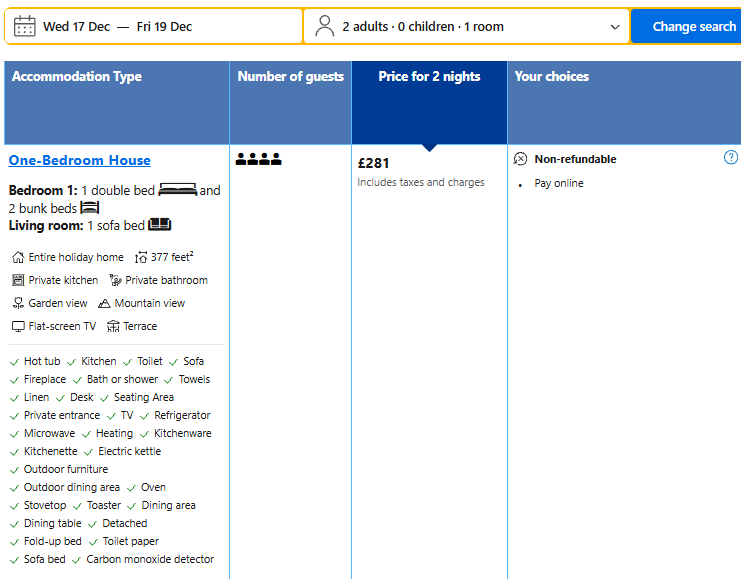741x579 pixels.
Task: Click the calendar icon in date field
Action: coord(25,26)
